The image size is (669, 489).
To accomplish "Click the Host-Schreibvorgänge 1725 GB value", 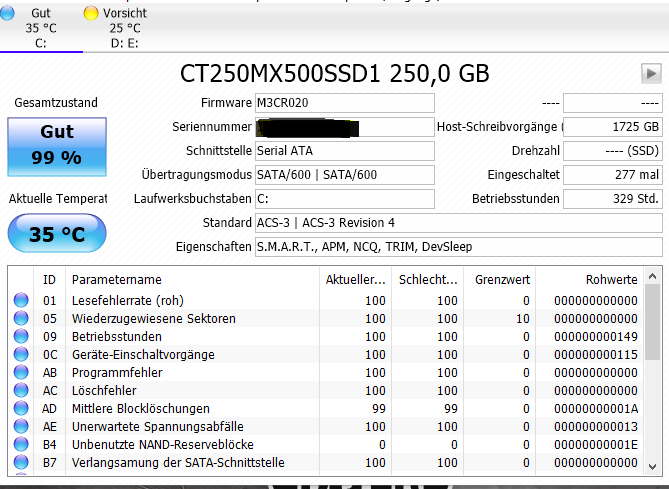I will [613, 127].
